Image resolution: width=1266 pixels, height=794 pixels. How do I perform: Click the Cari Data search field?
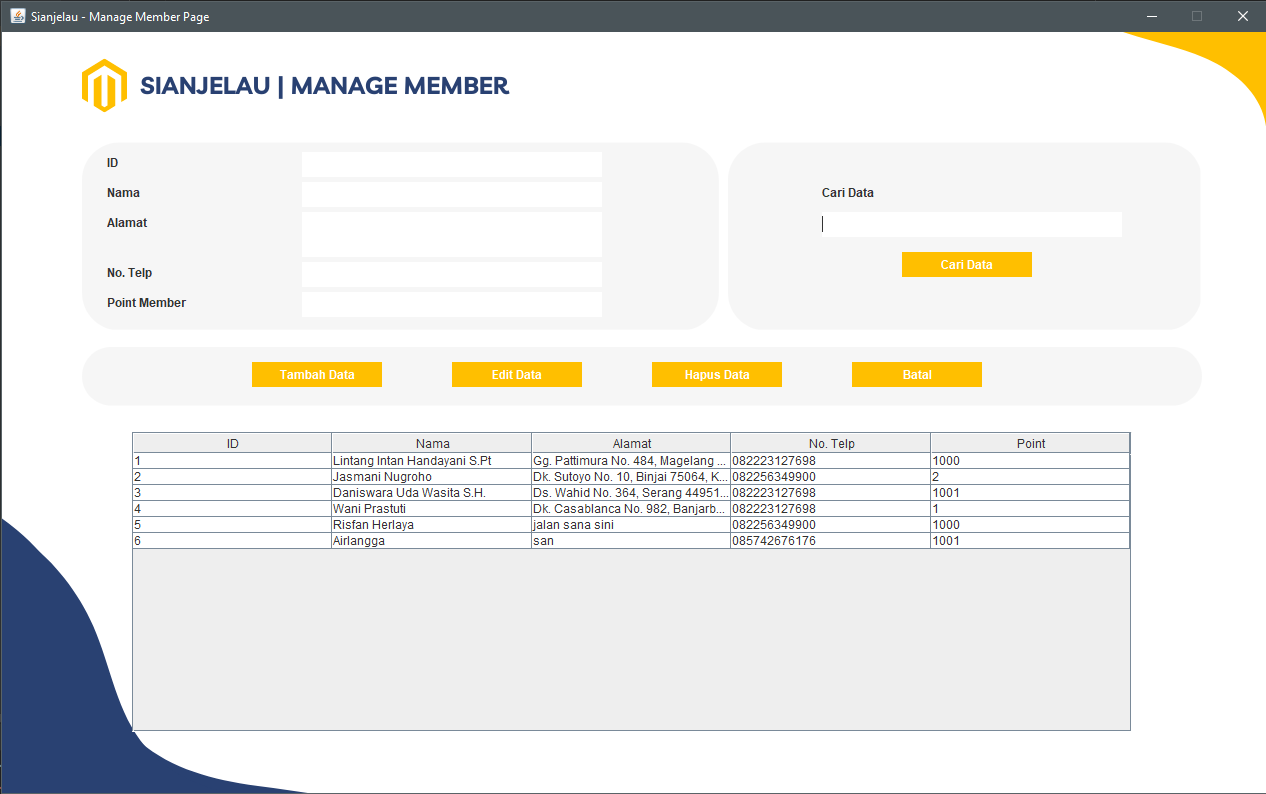[x=972, y=224]
